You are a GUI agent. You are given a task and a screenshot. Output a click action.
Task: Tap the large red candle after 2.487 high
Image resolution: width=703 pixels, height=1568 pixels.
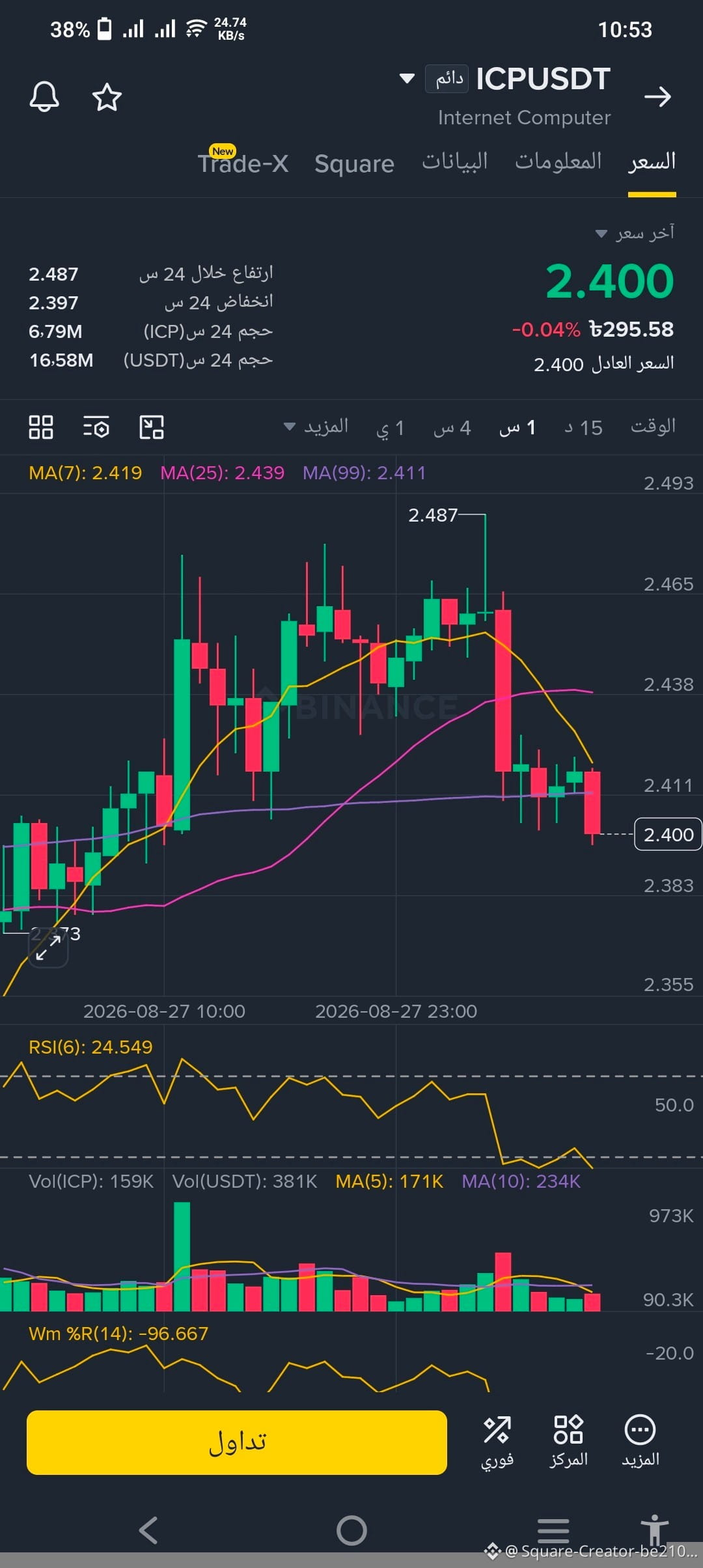coord(503,690)
